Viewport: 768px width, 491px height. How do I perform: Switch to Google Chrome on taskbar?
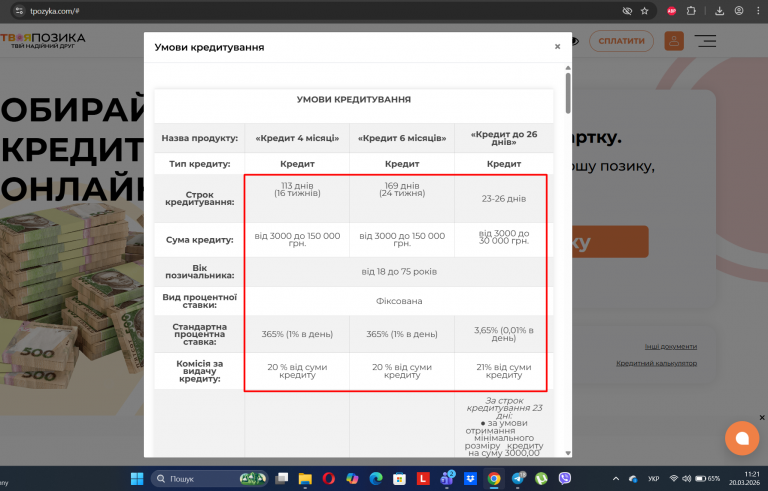pos(494,478)
